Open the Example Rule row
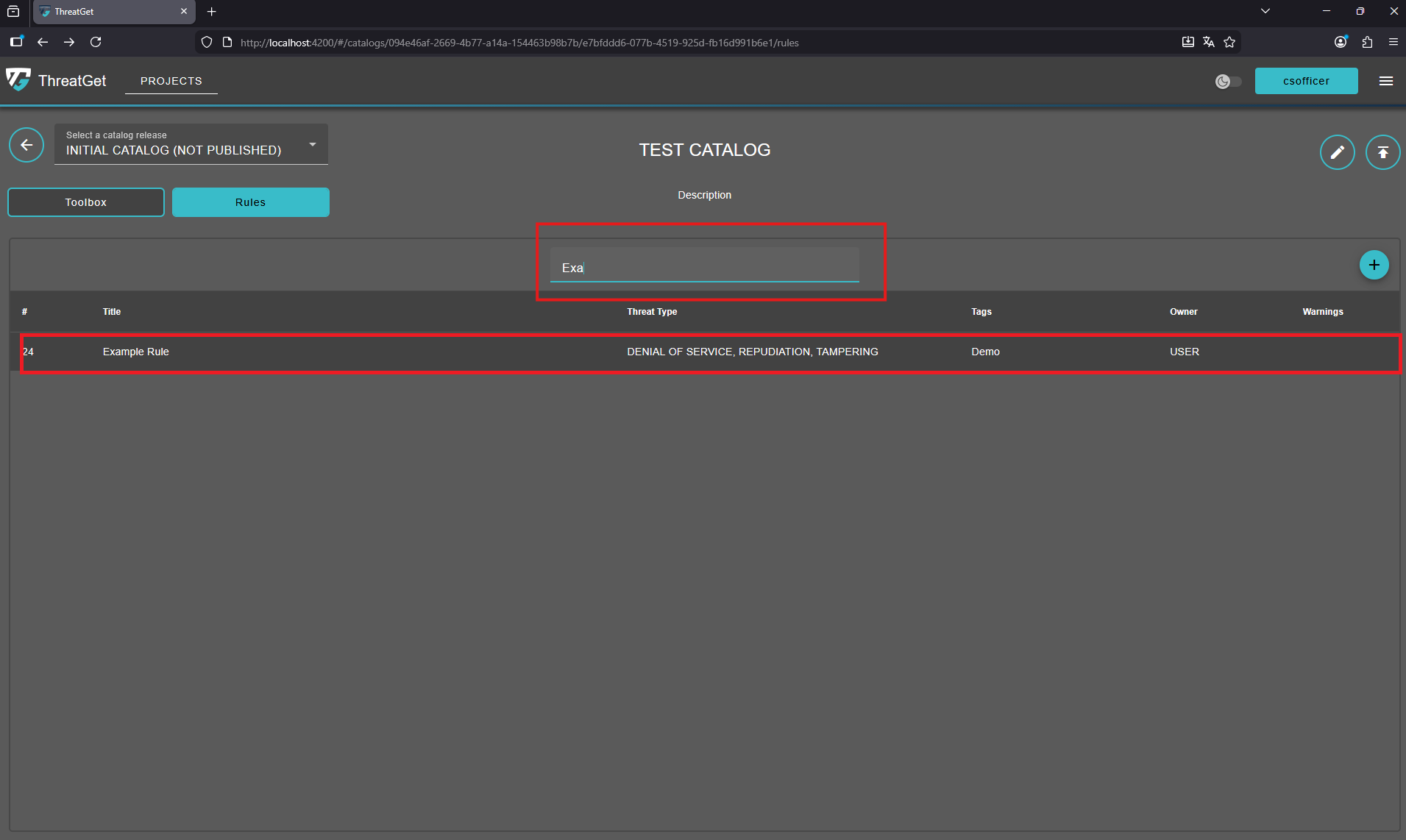This screenshot has height=840, width=1406. [x=136, y=352]
